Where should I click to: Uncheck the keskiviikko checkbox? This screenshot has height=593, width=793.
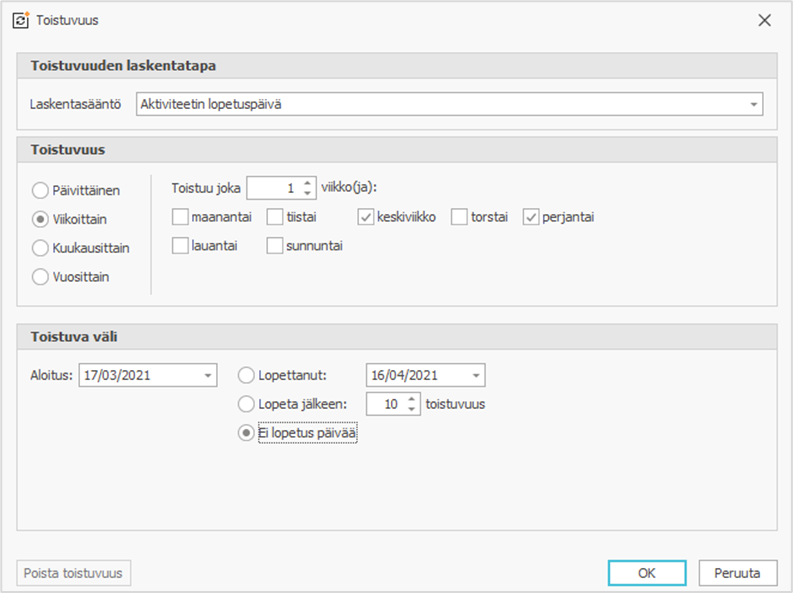pyautogui.click(x=366, y=216)
